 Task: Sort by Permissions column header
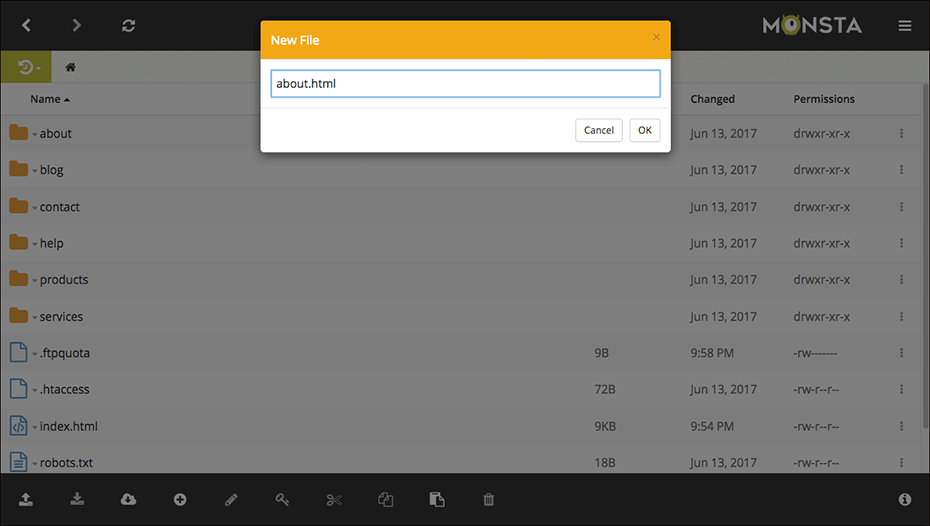pyautogui.click(x=824, y=99)
